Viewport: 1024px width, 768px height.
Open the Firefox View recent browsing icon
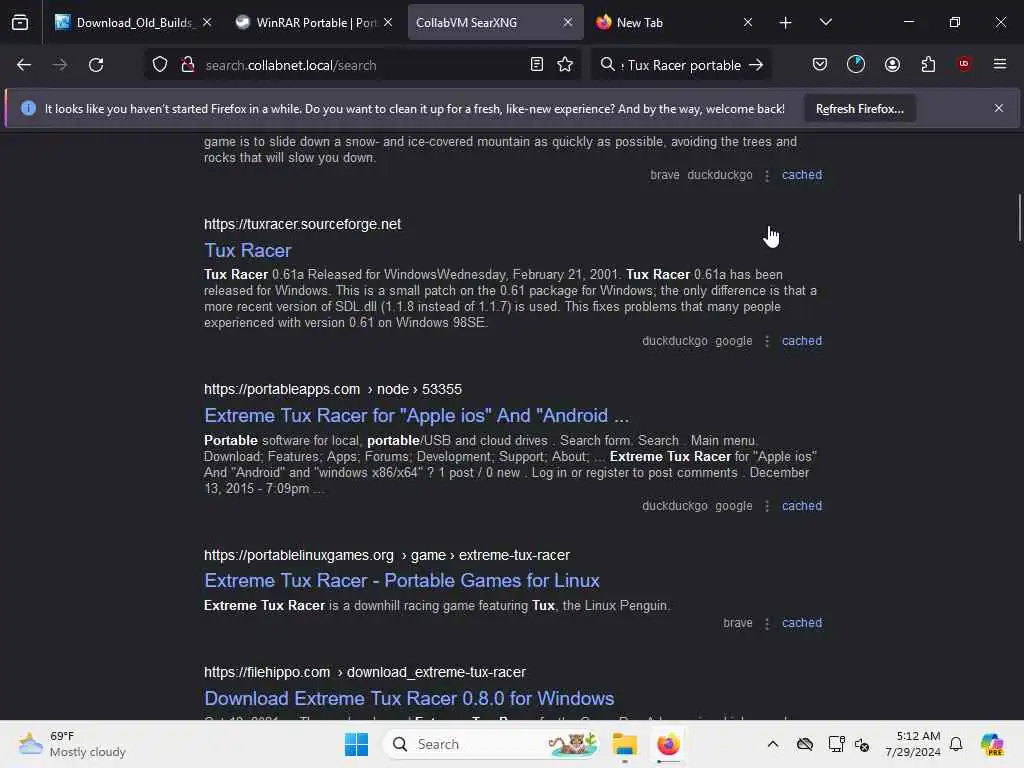click(x=20, y=22)
